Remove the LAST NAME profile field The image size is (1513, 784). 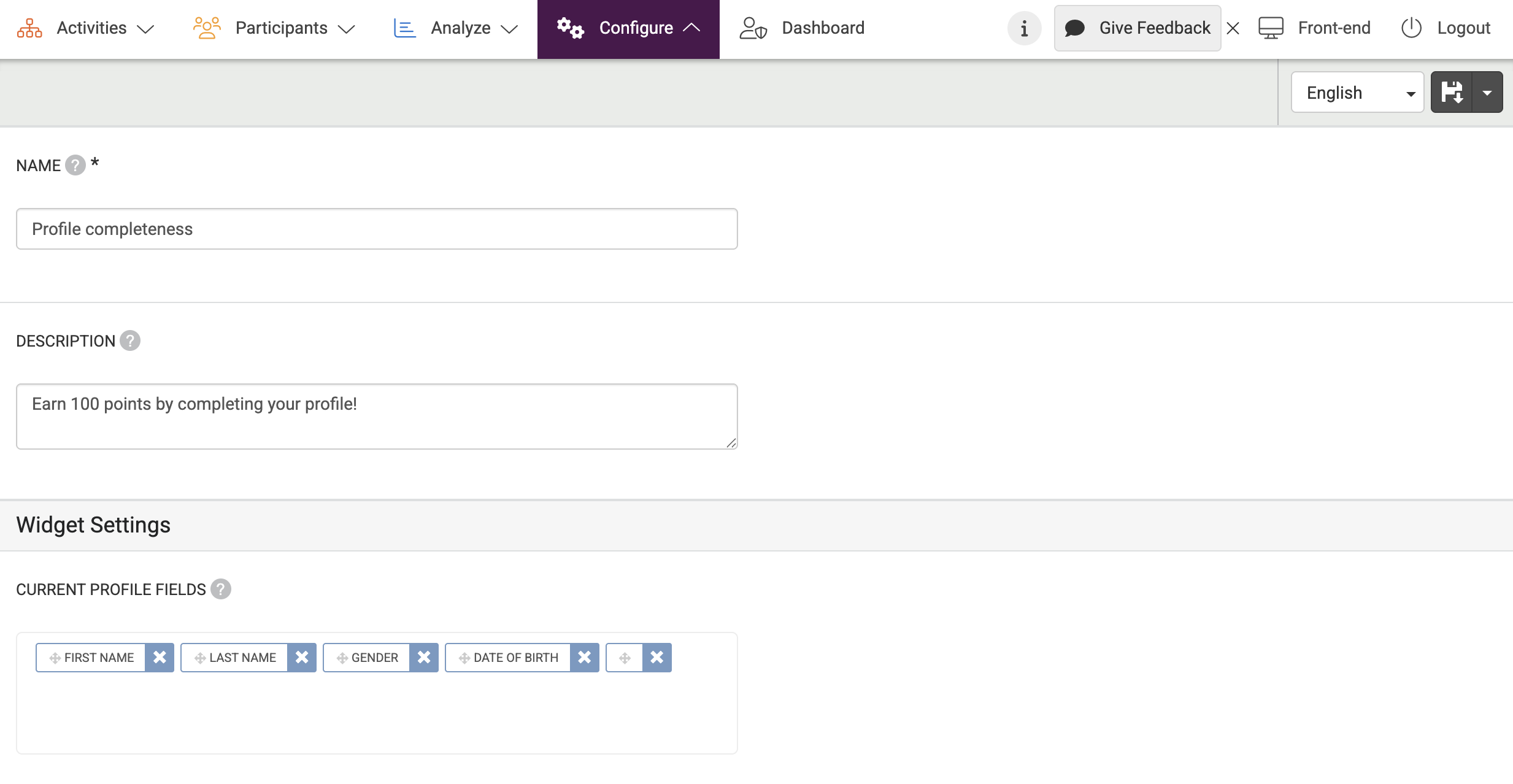click(302, 658)
